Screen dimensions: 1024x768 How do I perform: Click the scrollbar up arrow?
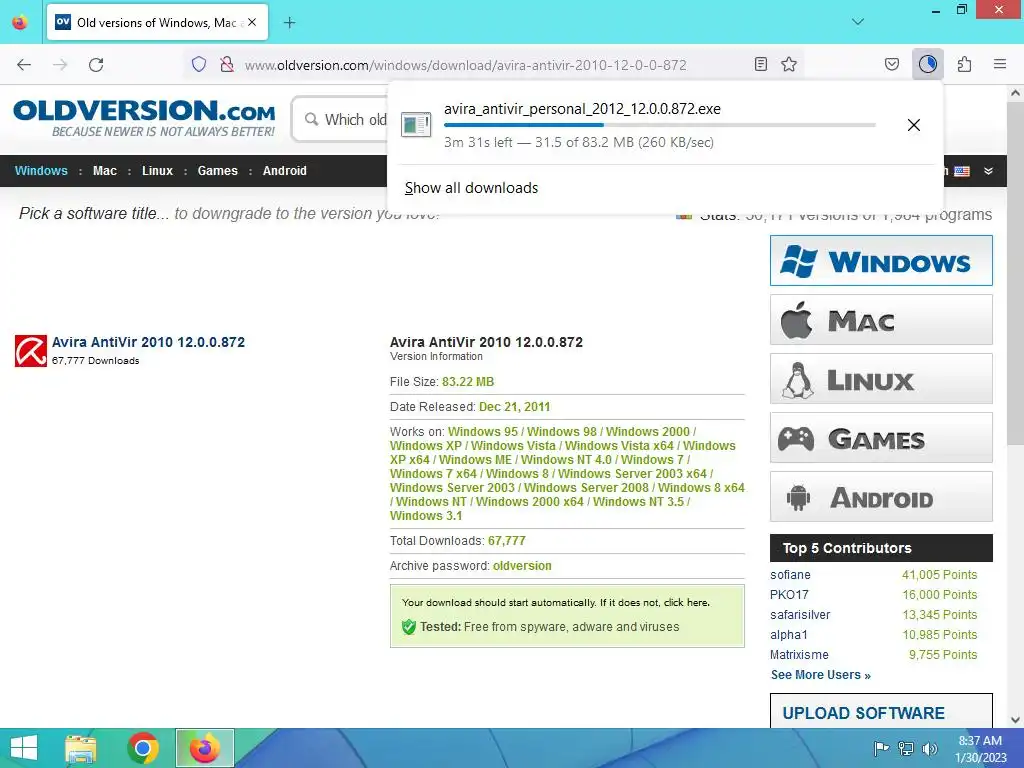(x=1015, y=93)
